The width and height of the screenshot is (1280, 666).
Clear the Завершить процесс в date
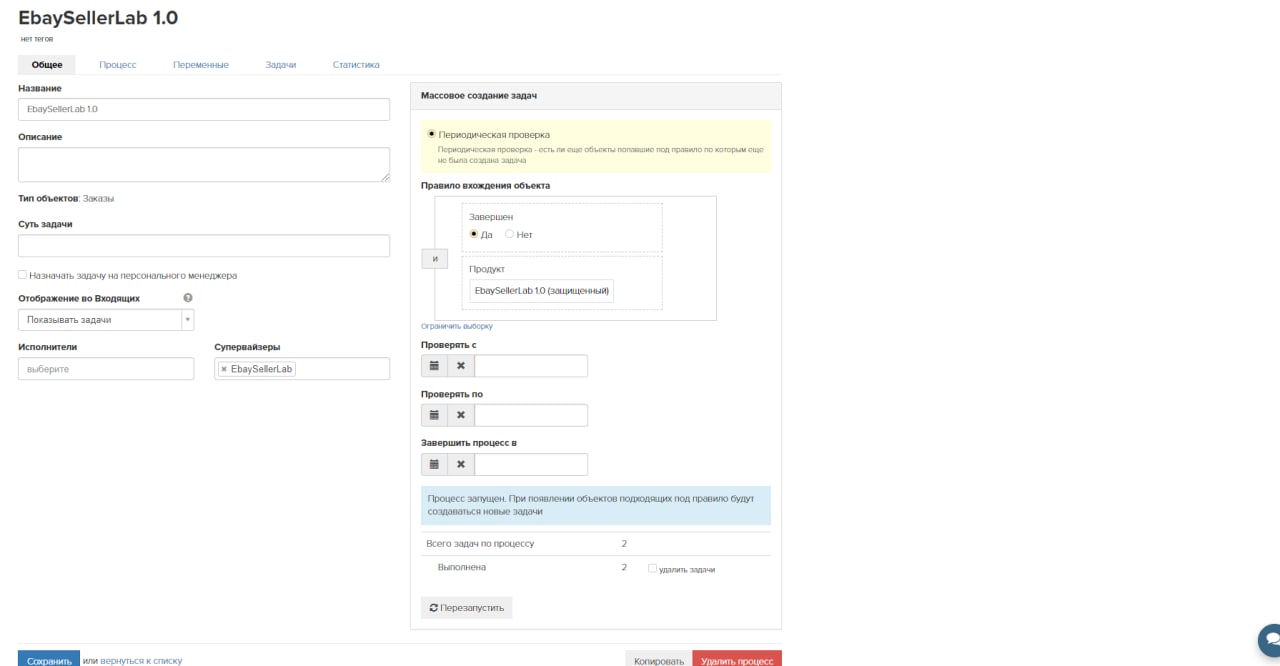click(461, 464)
